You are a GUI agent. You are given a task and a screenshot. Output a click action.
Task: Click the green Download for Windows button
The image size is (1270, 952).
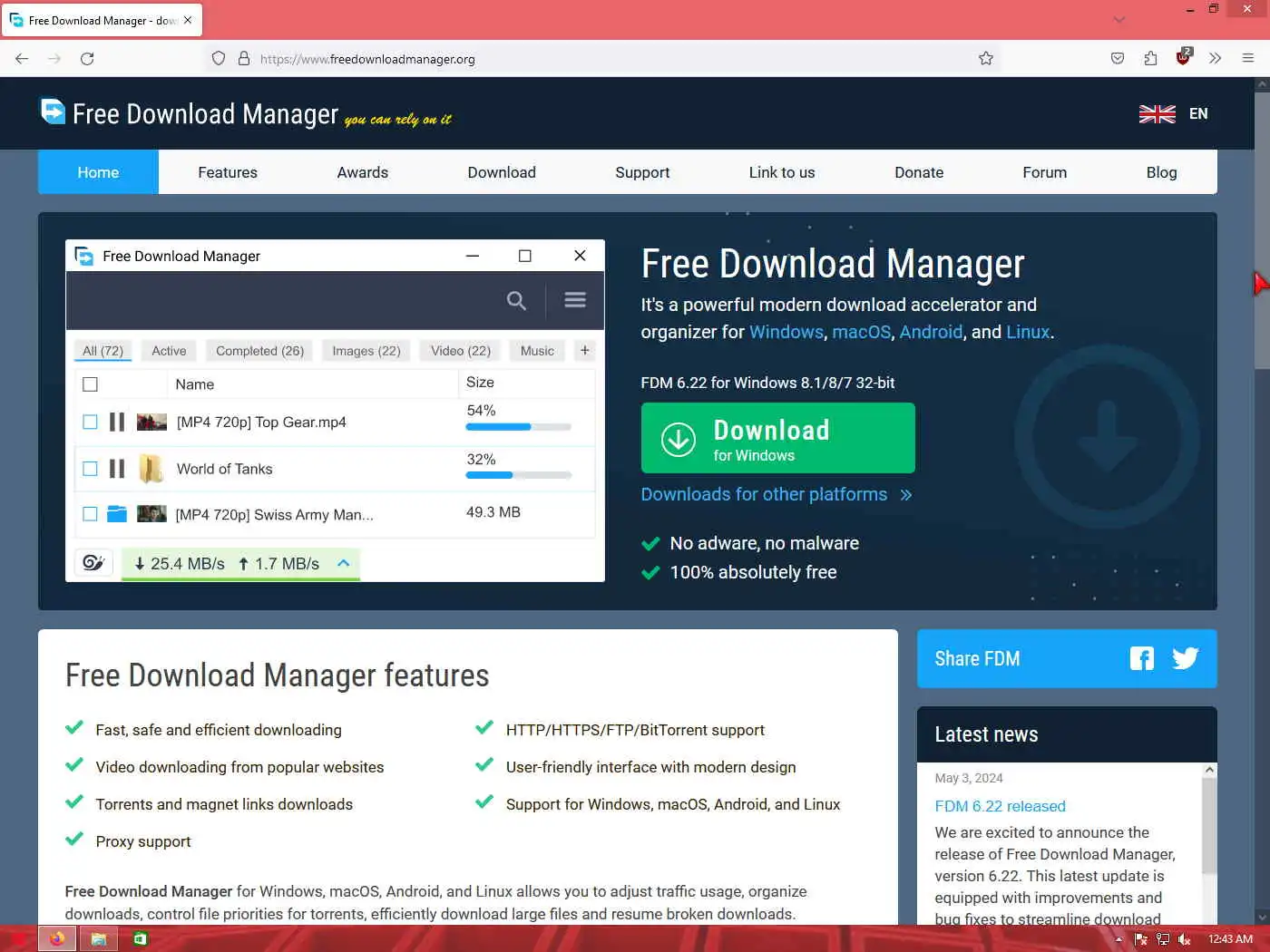pyautogui.click(x=777, y=438)
